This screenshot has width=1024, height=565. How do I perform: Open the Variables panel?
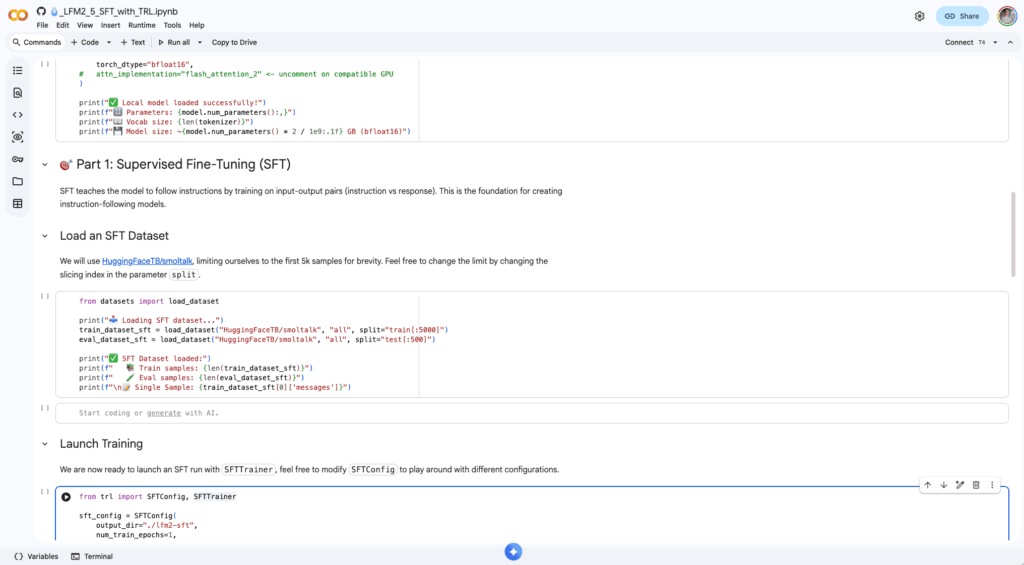[x=36, y=557]
